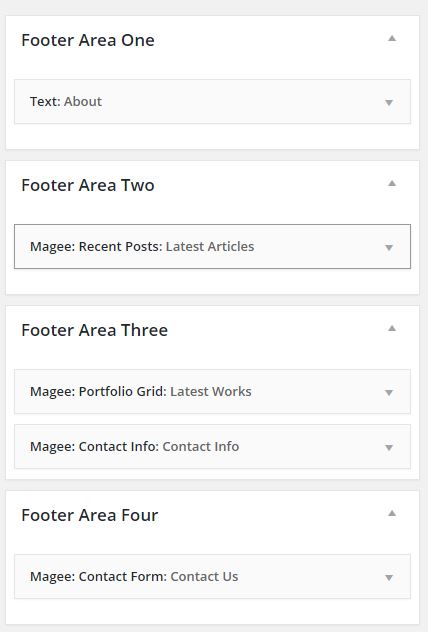This screenshot has width=428, height=632.
Task: Expand the Recent Posts widget arrow
Action: tap(389, 248)
